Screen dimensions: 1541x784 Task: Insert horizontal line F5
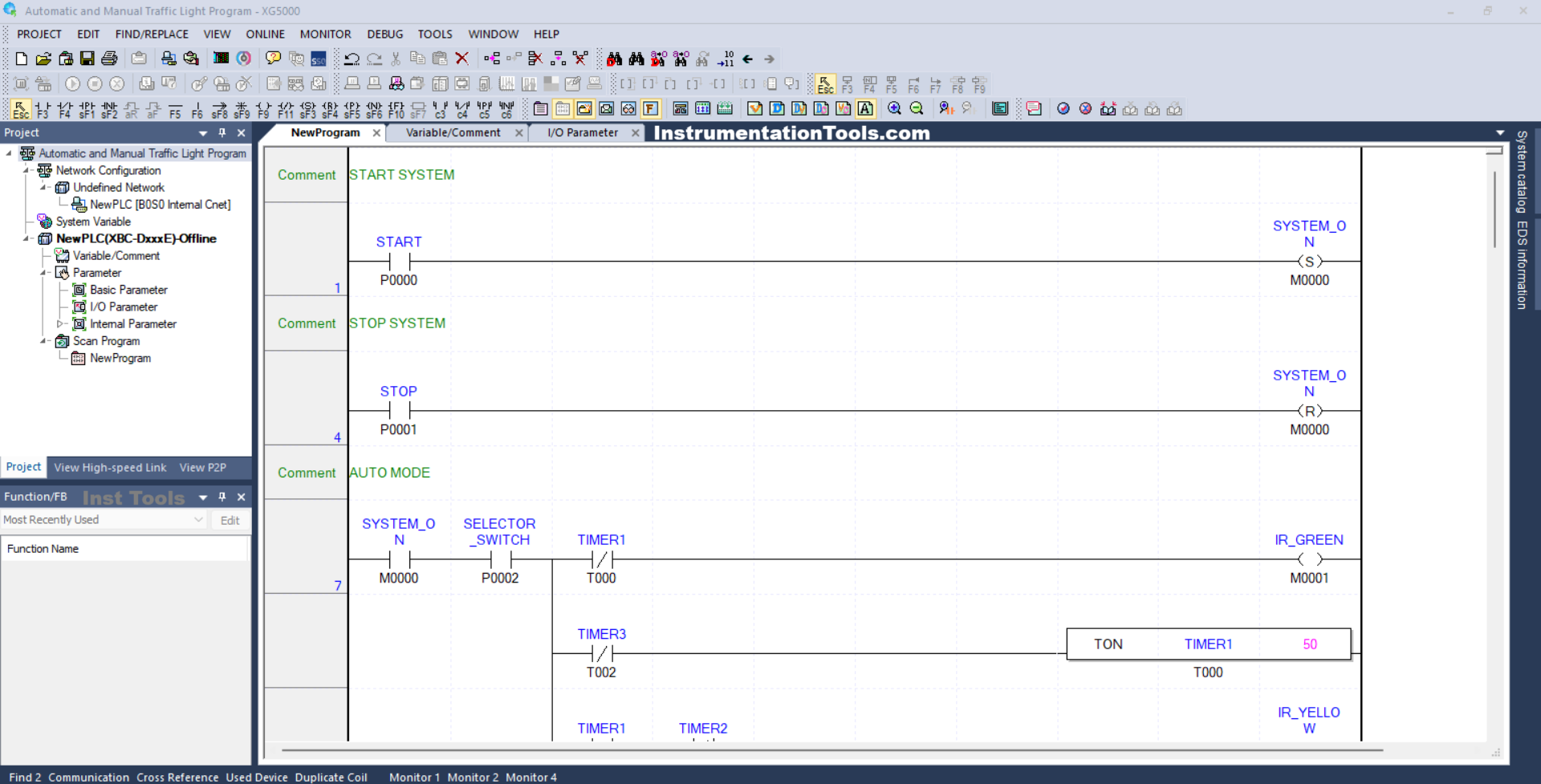pos(175,110)
